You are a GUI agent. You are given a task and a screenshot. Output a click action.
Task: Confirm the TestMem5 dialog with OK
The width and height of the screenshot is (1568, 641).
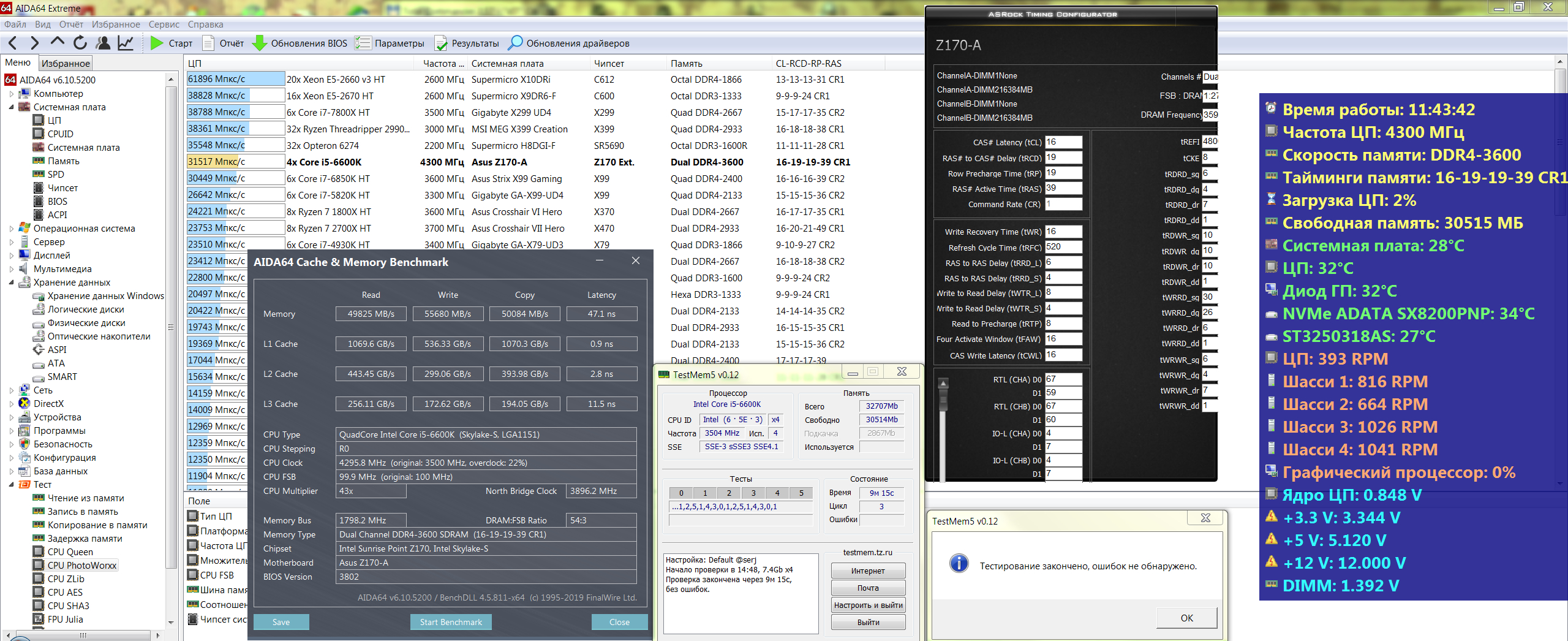(x=1186, y=618)
